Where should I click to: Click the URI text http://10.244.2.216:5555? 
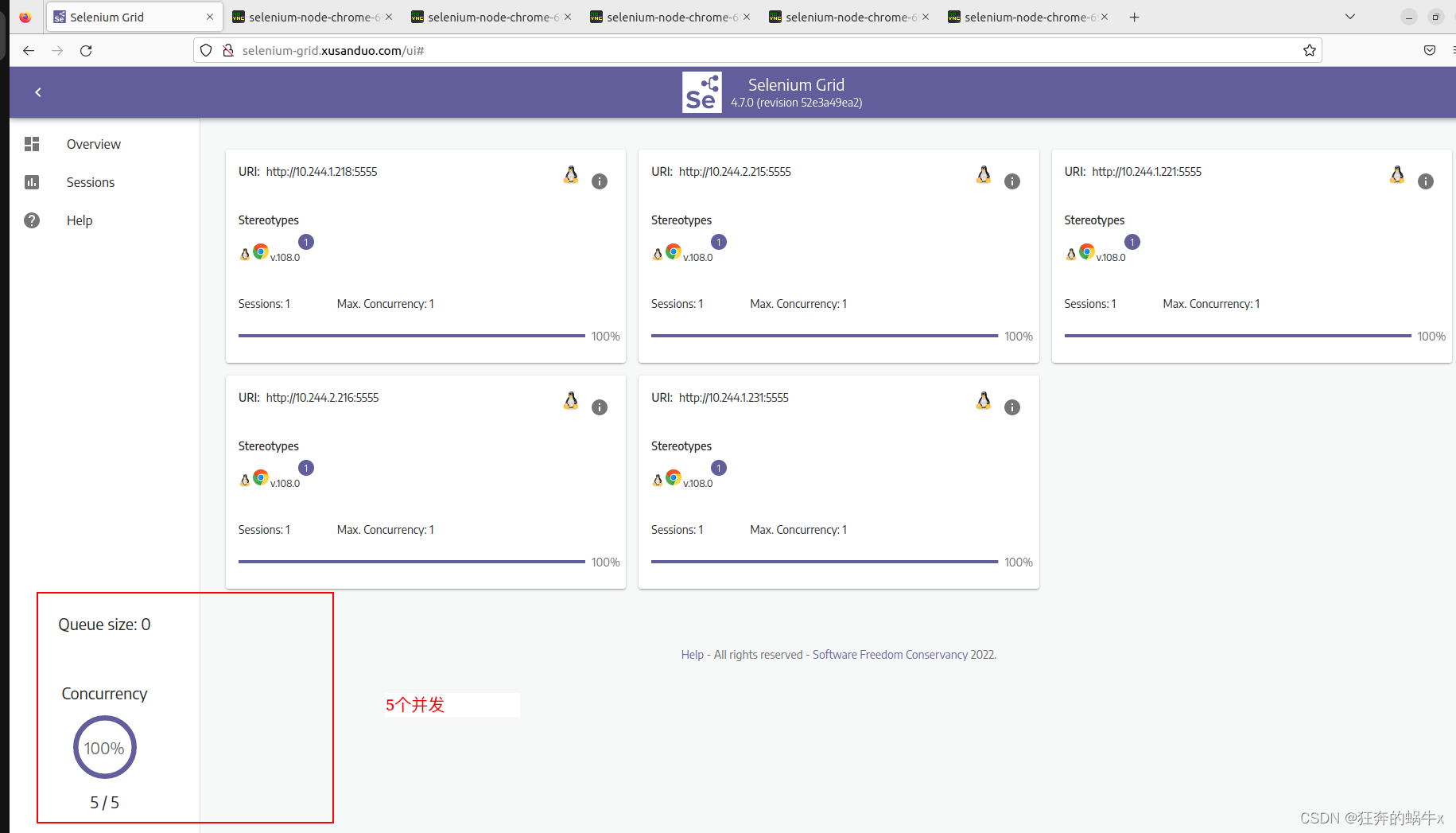322,397
